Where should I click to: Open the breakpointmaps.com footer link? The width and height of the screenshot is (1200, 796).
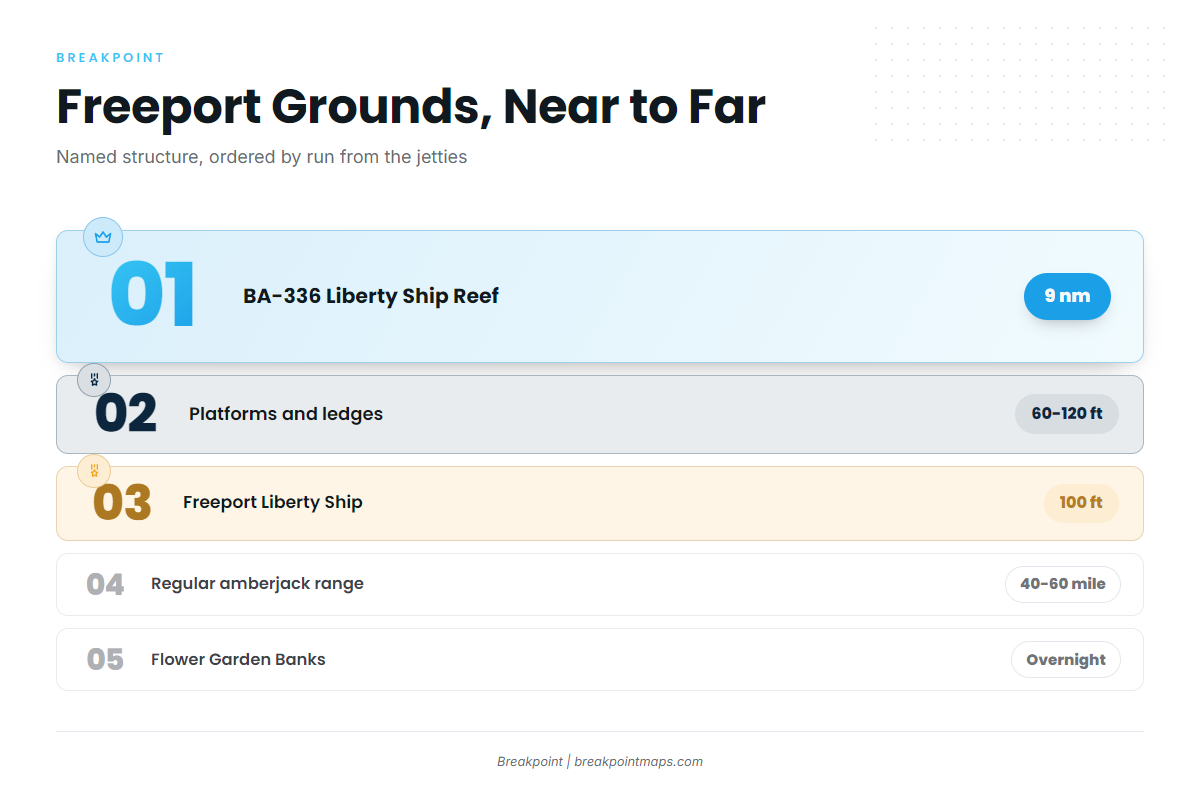pyautogui.click(x=638, y=762)
